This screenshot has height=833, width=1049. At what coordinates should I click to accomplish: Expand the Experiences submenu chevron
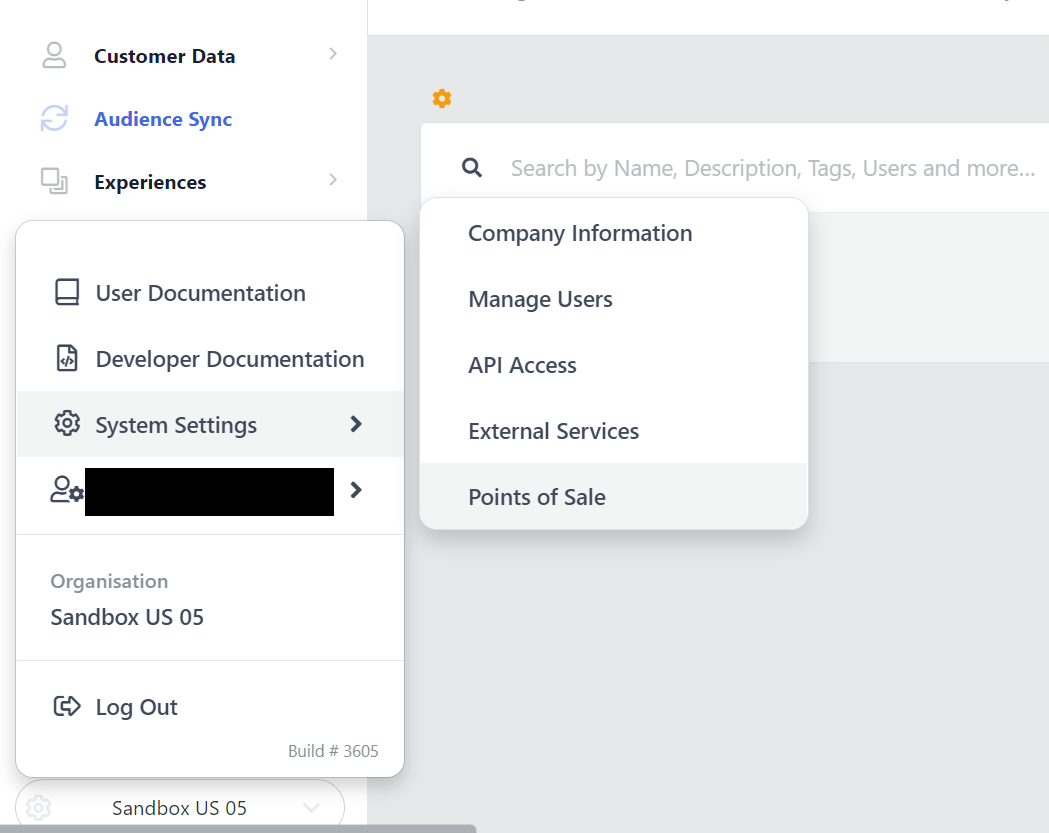pyautogui.click(x=333, y=180)
